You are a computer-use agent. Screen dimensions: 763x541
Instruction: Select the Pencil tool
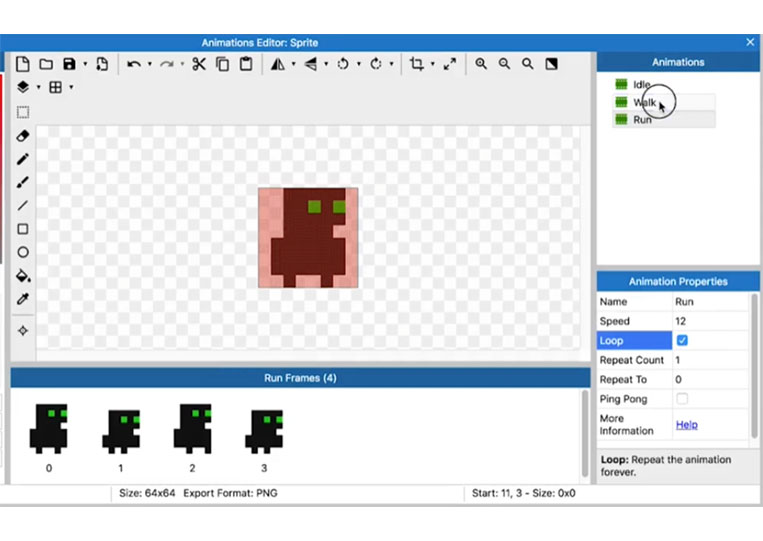tap(23, 159)
